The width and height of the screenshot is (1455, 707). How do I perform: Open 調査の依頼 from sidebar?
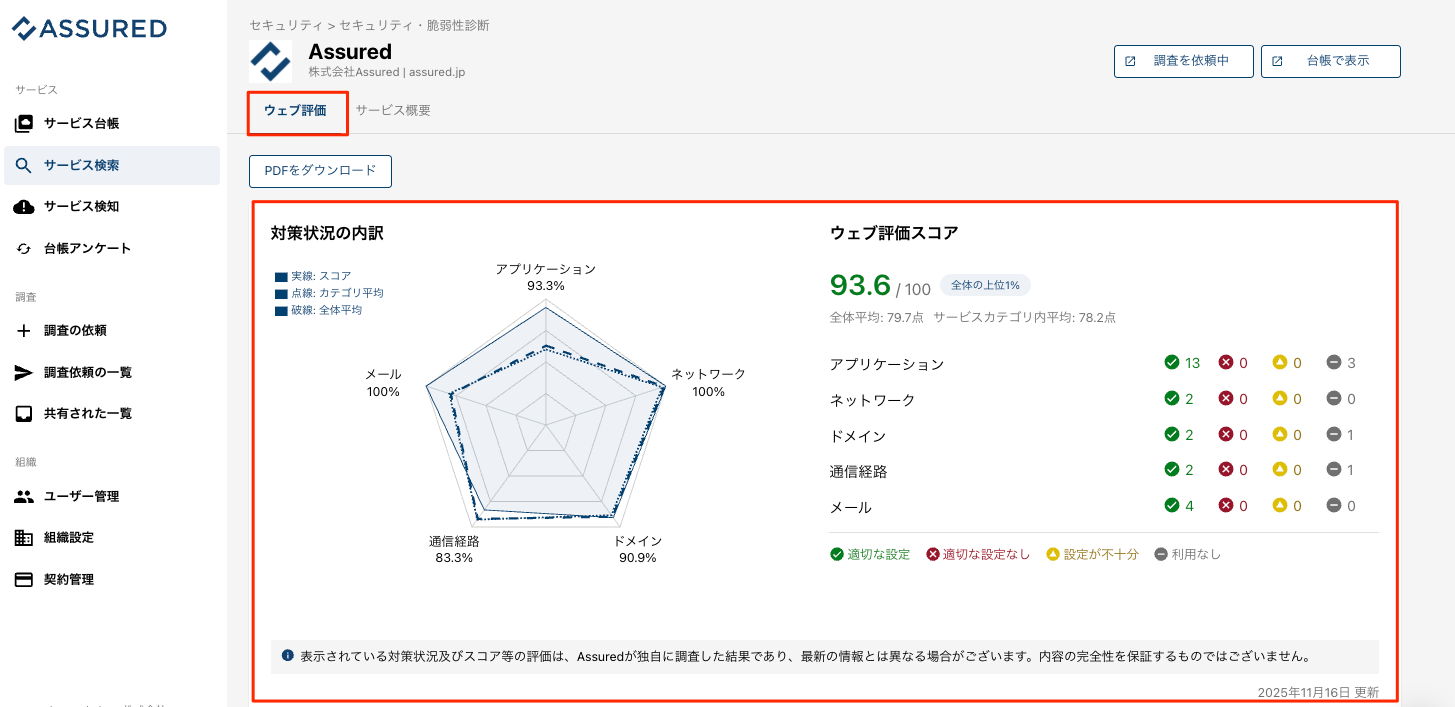coord(112,331)
